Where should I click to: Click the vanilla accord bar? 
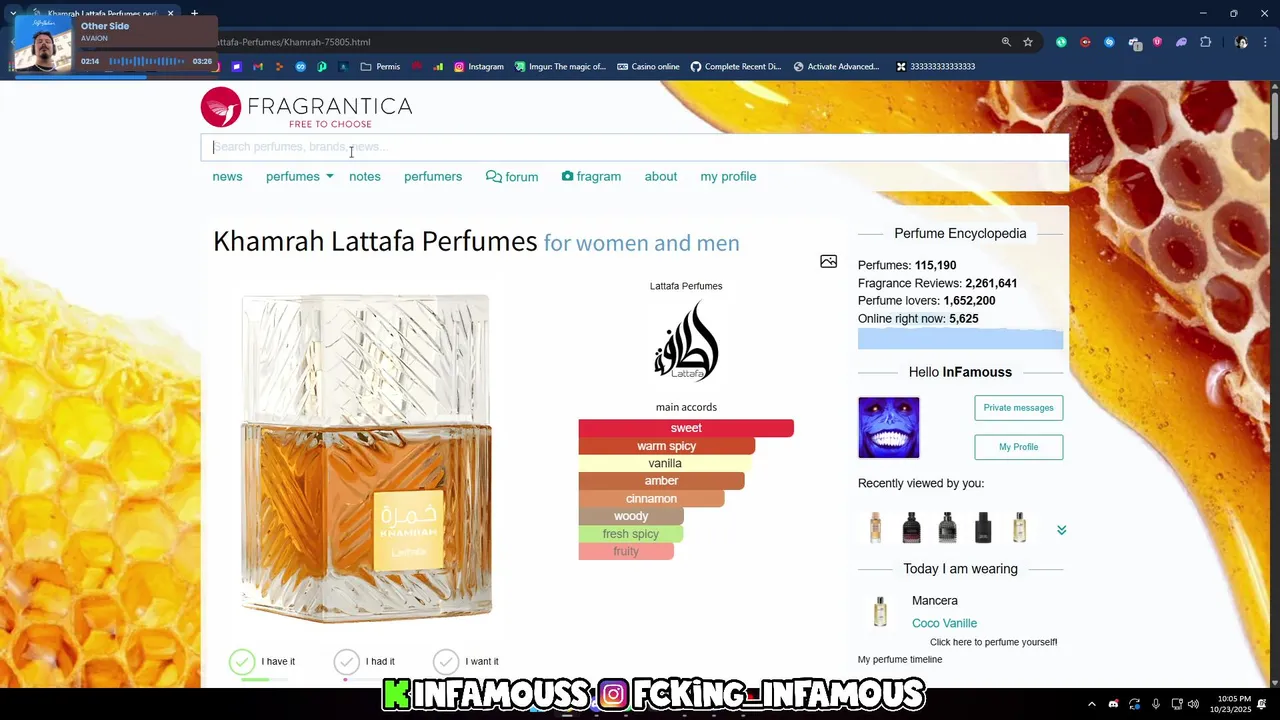pyautogui.click(x=664, y=463)
